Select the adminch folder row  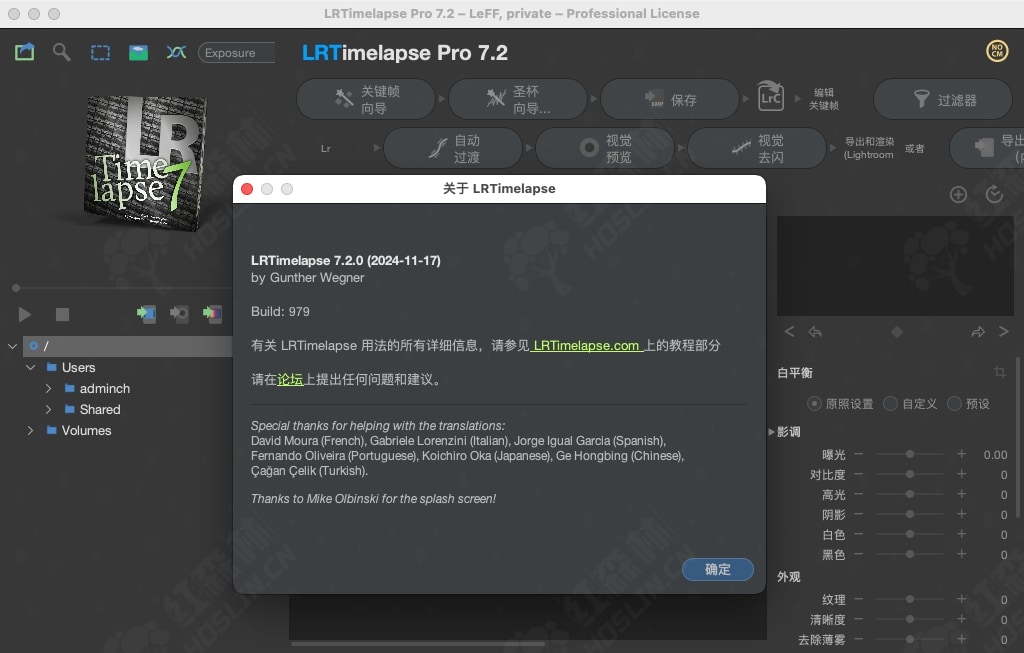(x=104, y=389)
